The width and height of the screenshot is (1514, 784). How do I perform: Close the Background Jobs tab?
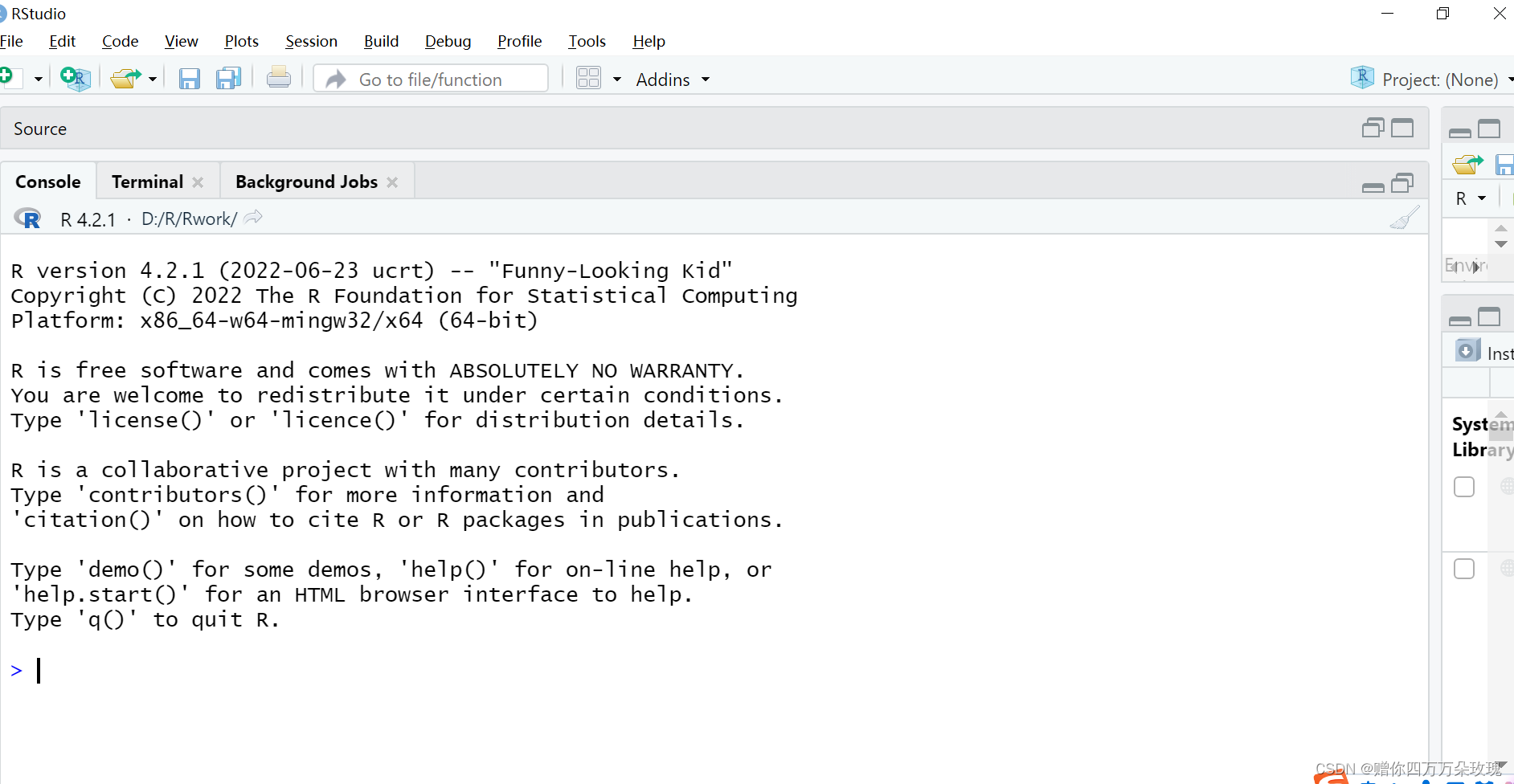click(392, 182)
